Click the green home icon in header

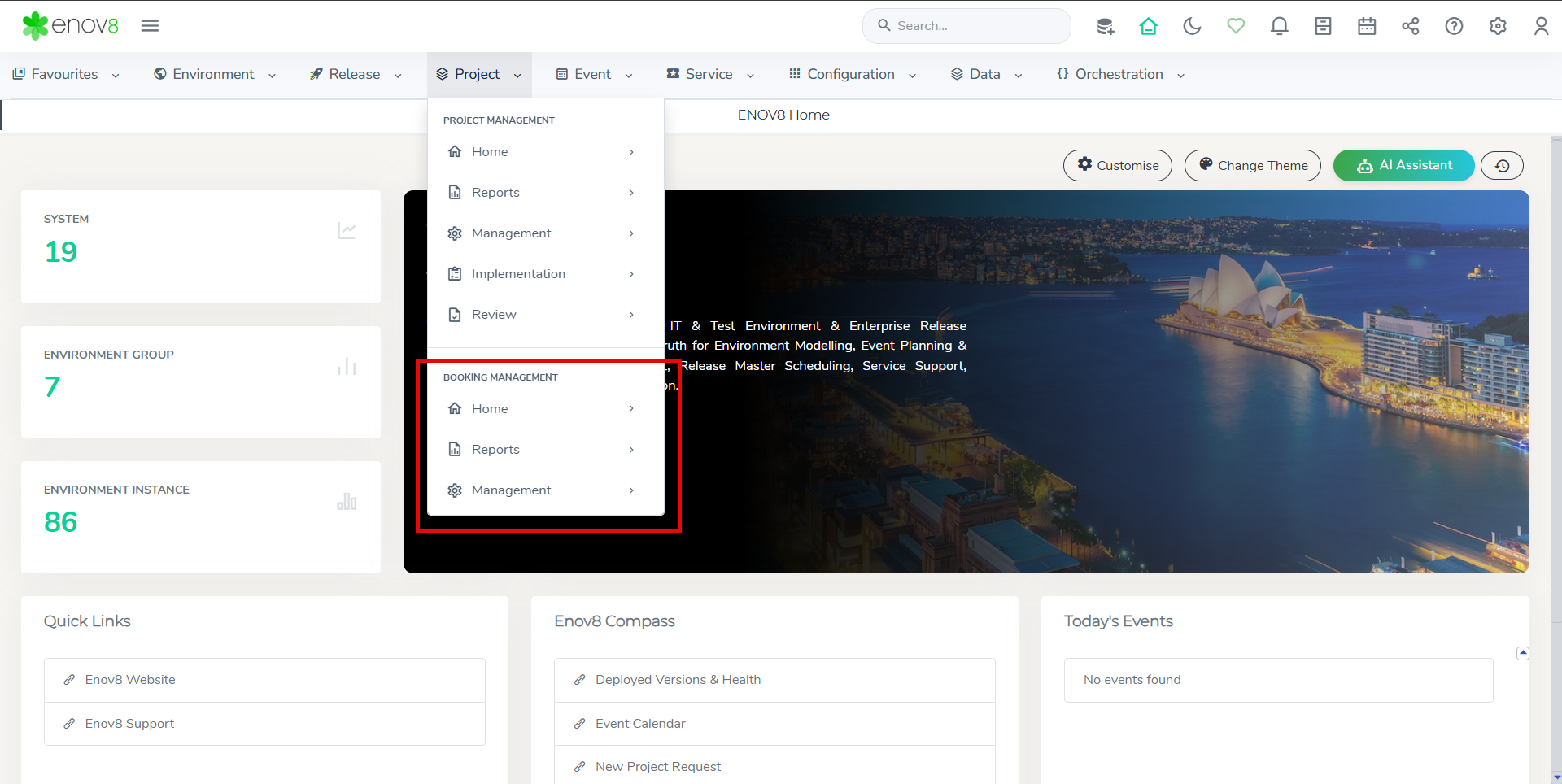pos(1148,26)
